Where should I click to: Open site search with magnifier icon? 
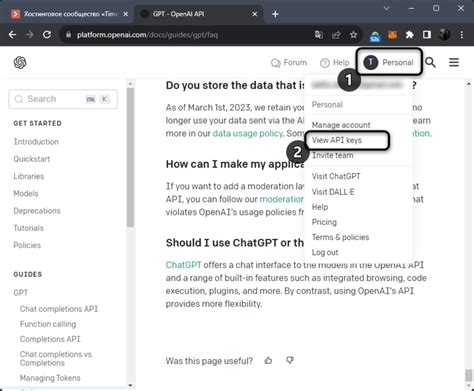(430, 62)
